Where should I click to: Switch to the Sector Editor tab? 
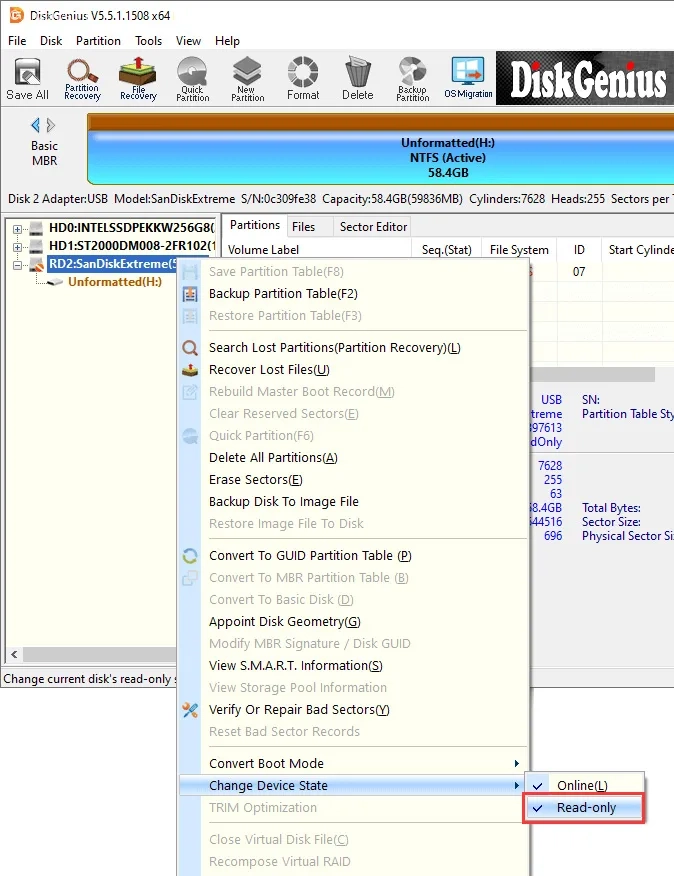(373, 227)
